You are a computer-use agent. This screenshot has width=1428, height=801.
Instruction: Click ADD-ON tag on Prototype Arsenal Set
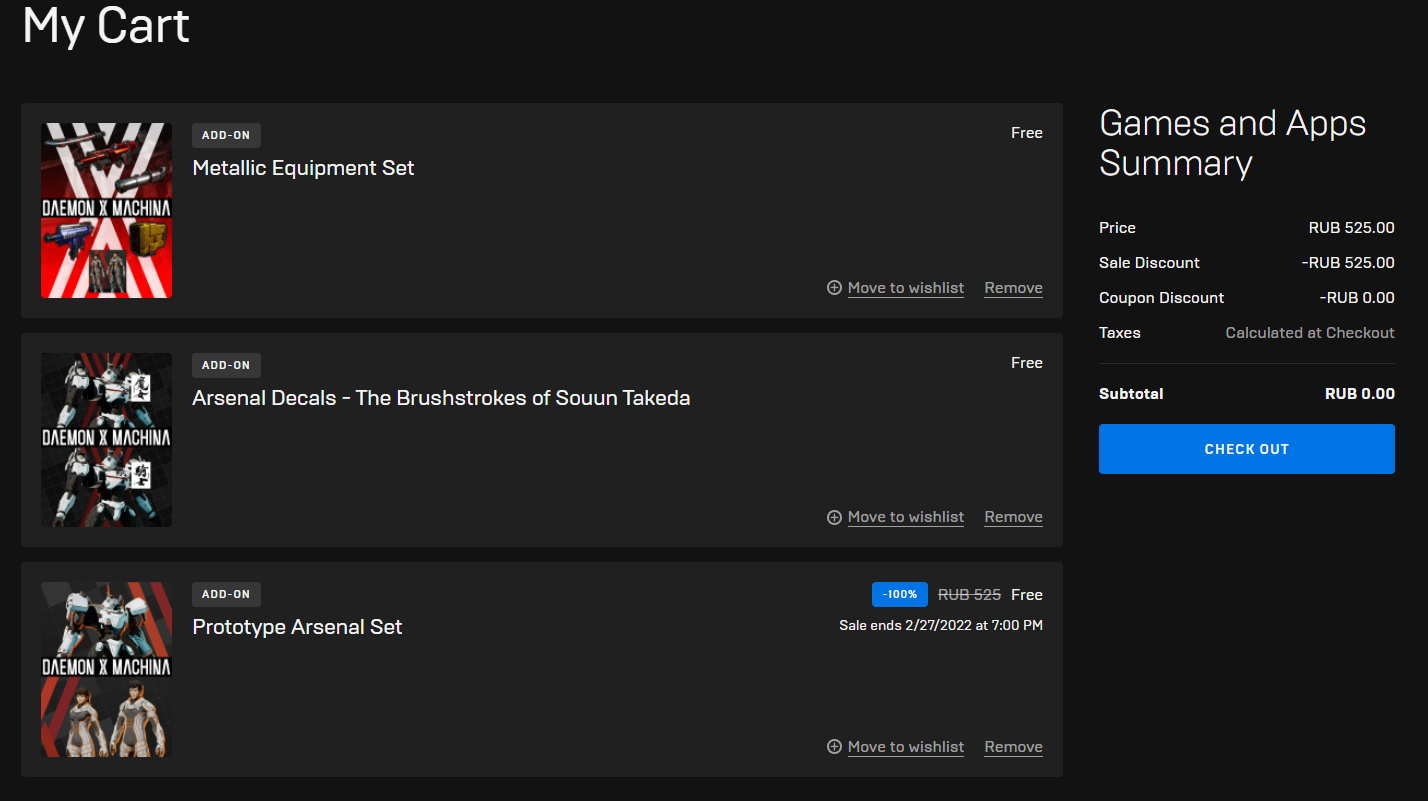(x=226, y=594)
